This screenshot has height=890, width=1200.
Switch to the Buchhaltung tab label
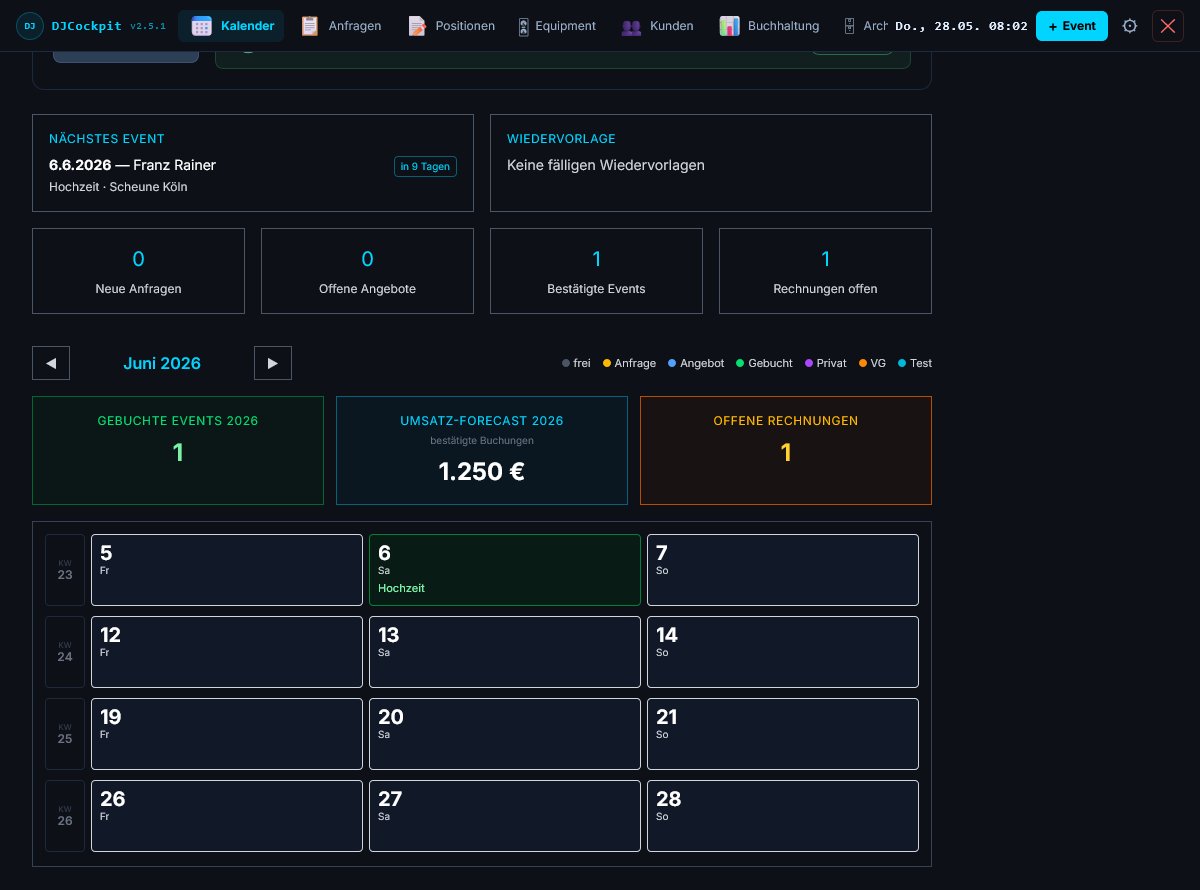click(x=783, y=26)
